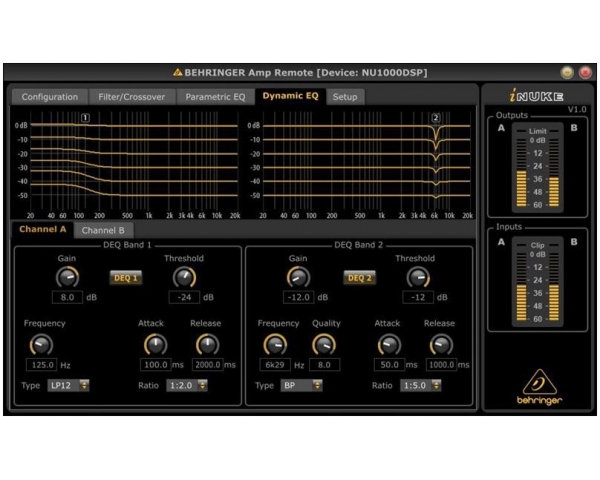
Task: Toggle the DEQ 1 button
Action: [x=126, y=278]
